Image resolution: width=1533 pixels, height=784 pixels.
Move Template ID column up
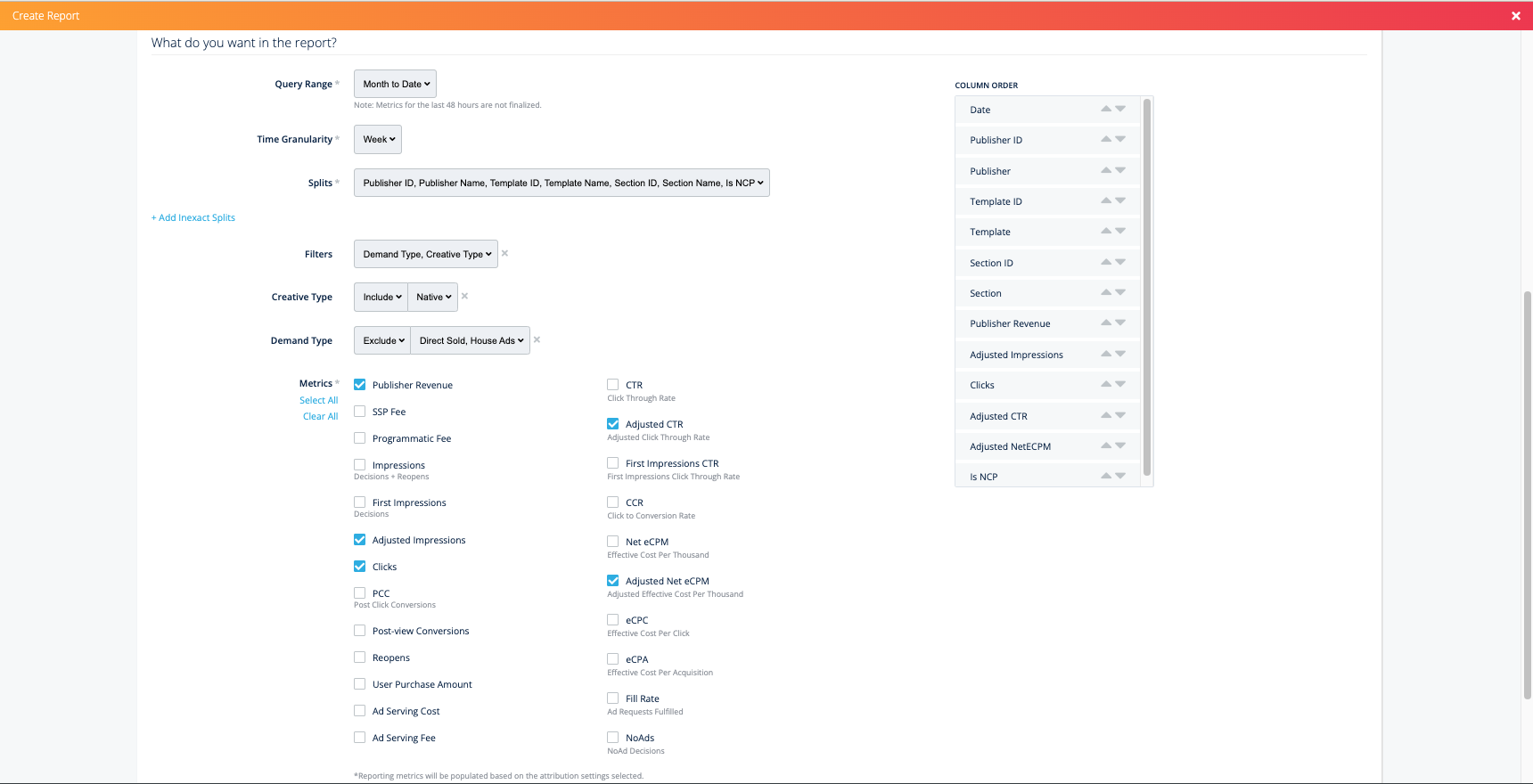point(1105,200)
